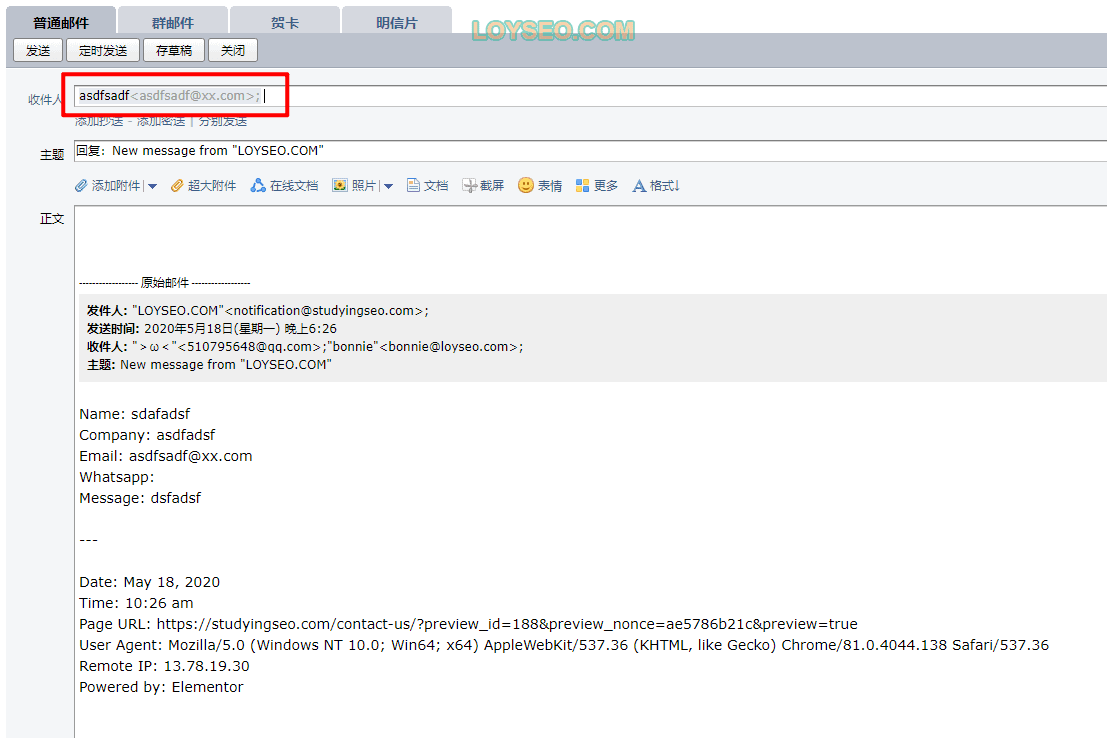Click the 关闭 close button
Screen dimensions: 1107x738
point(233,50)
